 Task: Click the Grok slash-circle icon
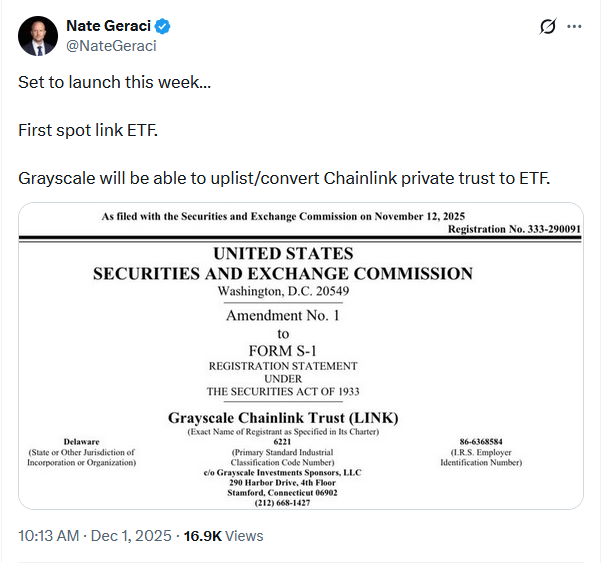pos(547,26)
